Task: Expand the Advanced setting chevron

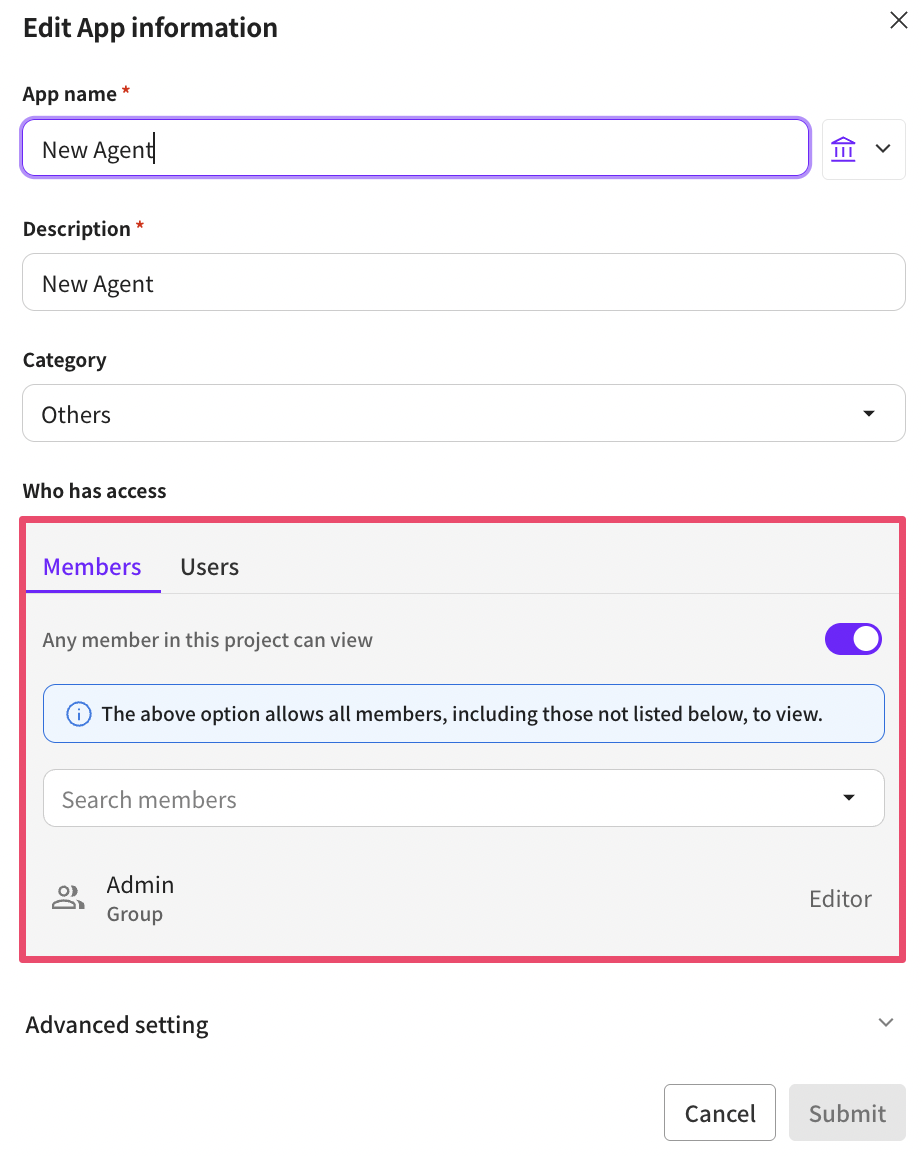Action: (x=885, y=1023)
